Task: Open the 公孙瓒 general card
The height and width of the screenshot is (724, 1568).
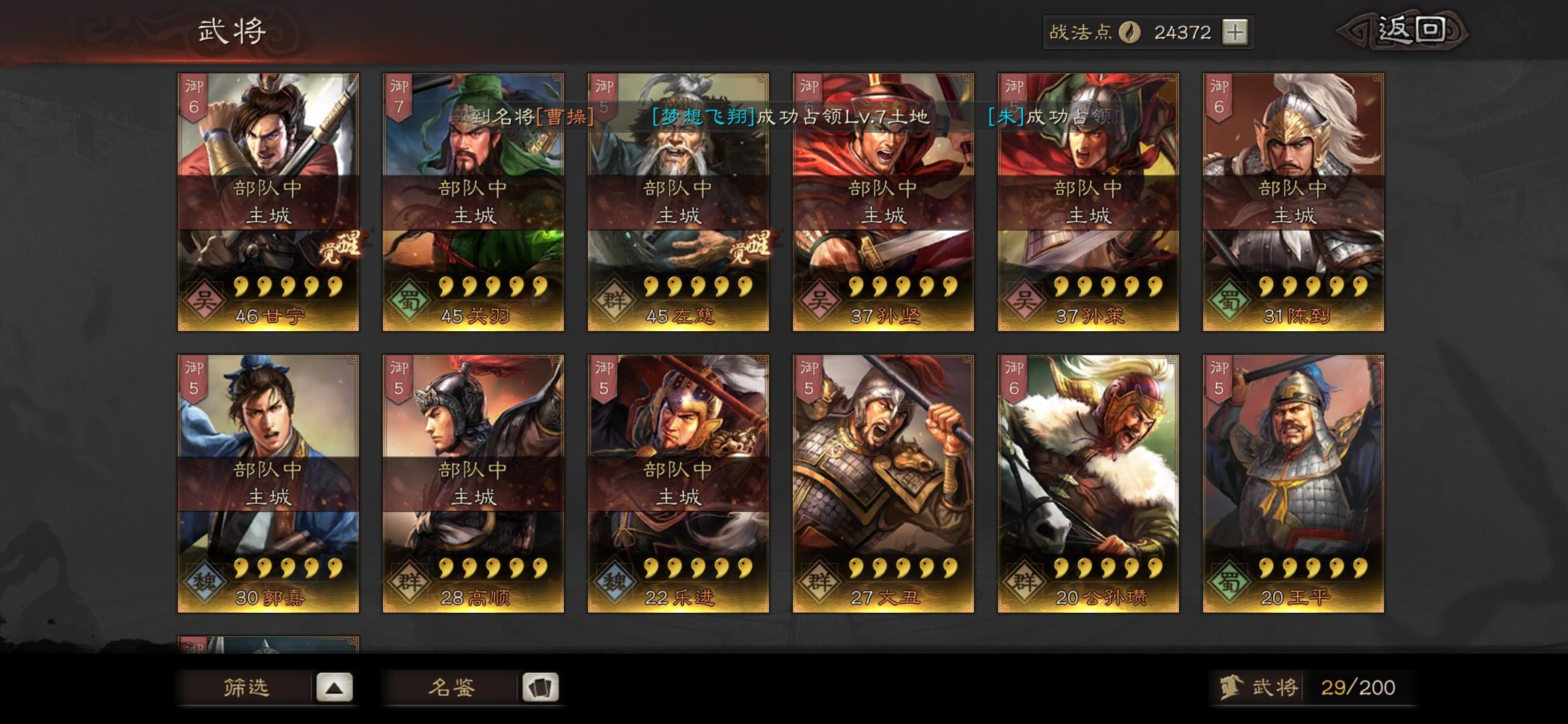Action: pos(1088,484)
